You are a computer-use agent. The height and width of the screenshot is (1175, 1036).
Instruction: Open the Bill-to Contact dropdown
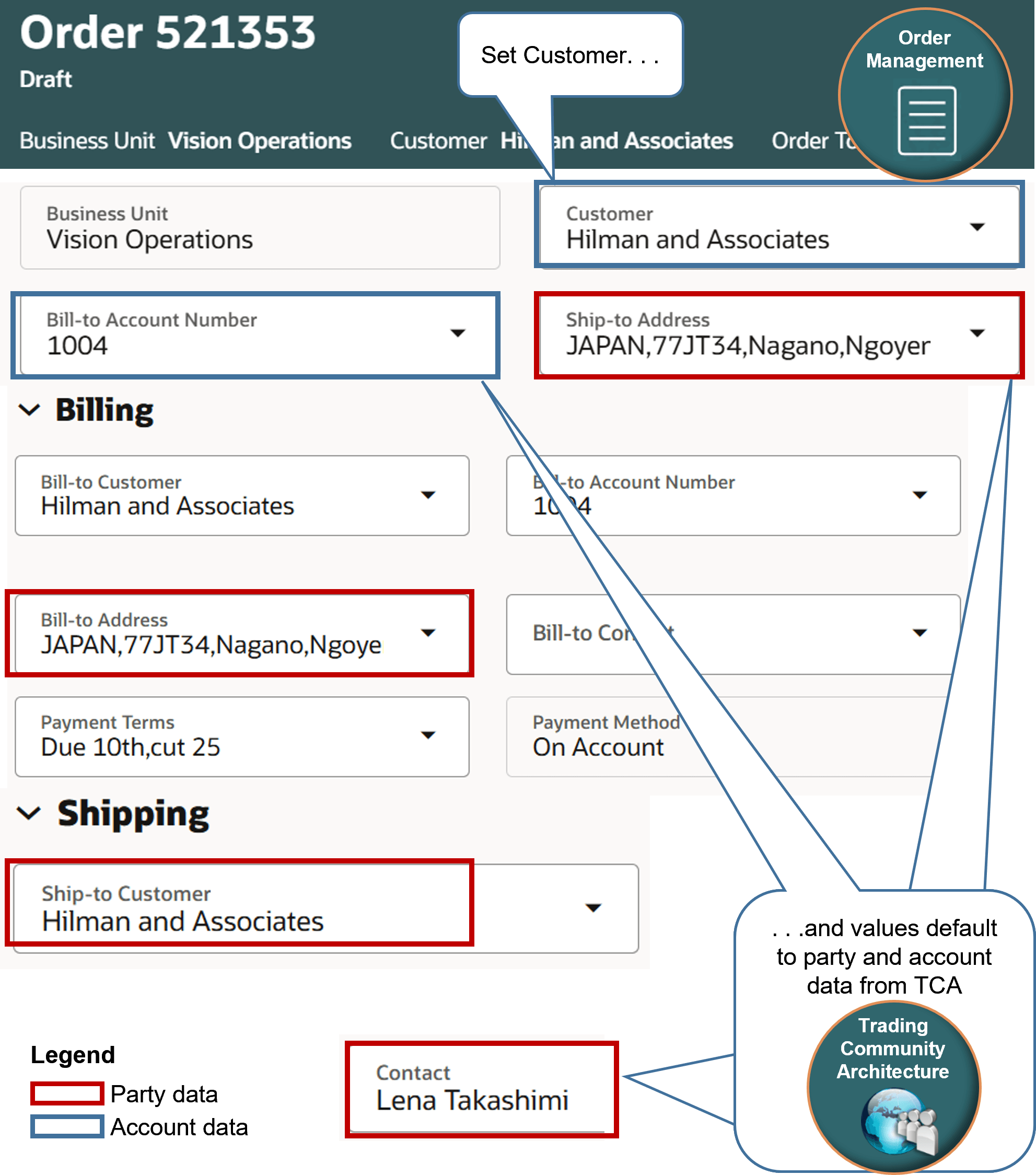919,632
